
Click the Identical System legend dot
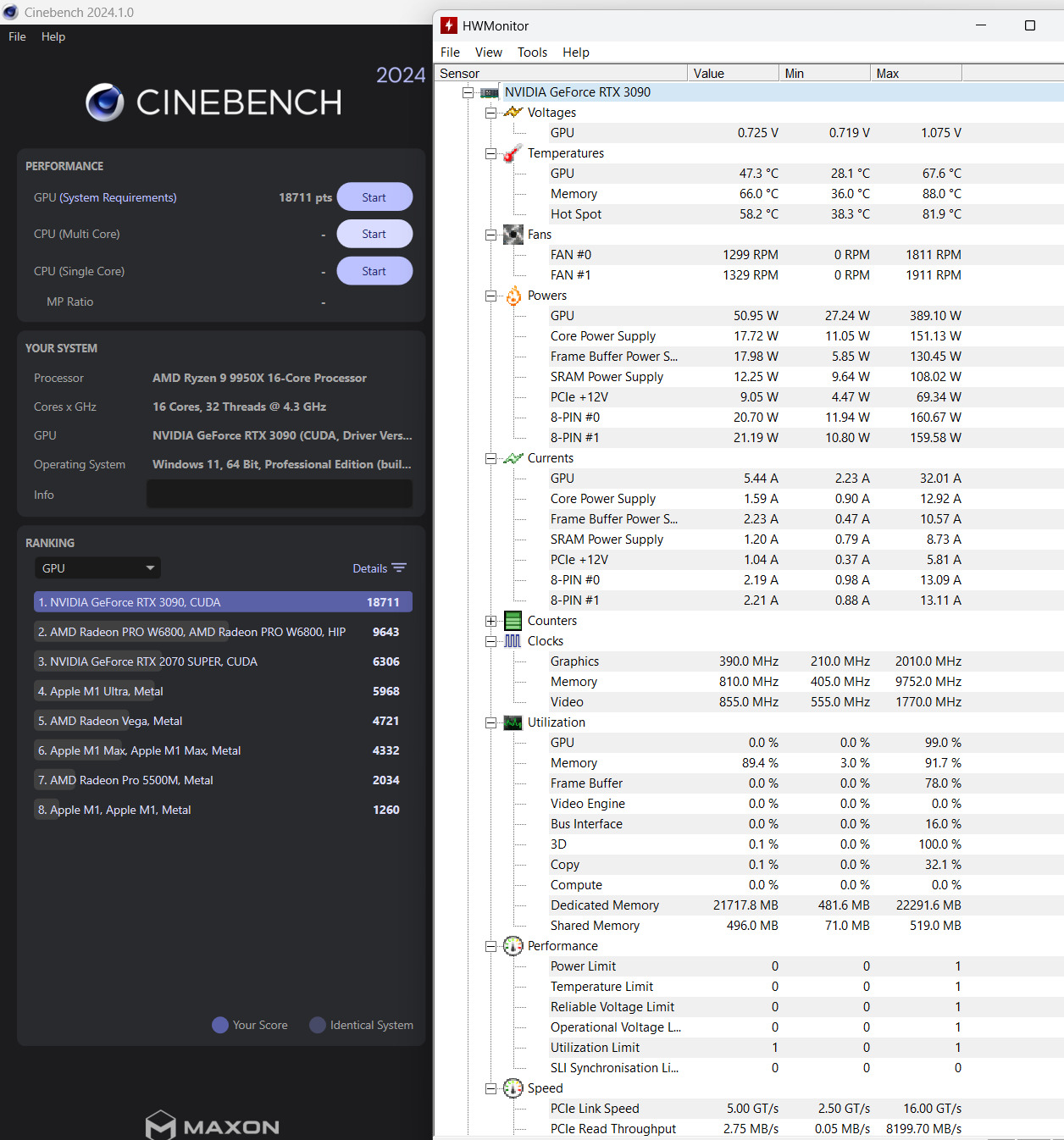click(x=318, y=1025)
